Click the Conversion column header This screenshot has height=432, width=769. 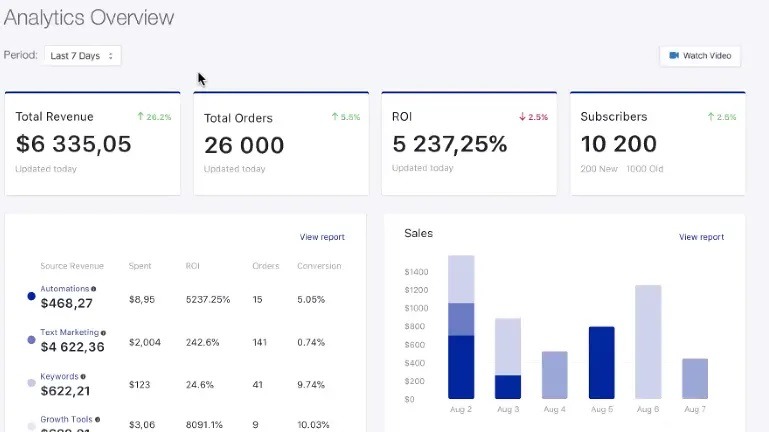pos(319,266)
